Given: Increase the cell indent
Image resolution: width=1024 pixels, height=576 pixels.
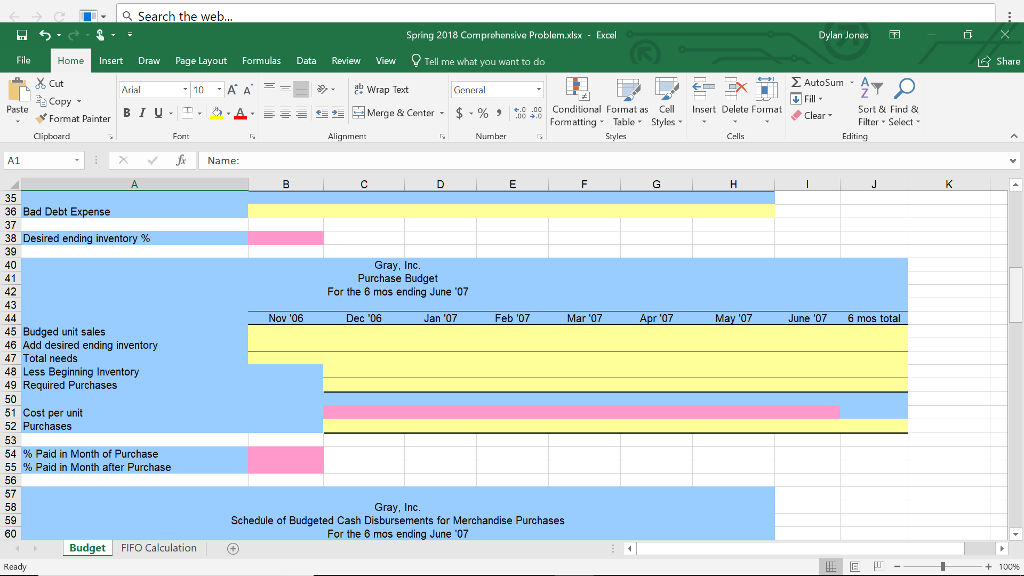Looking at the screenshot, I should click(x=338, y=114).
